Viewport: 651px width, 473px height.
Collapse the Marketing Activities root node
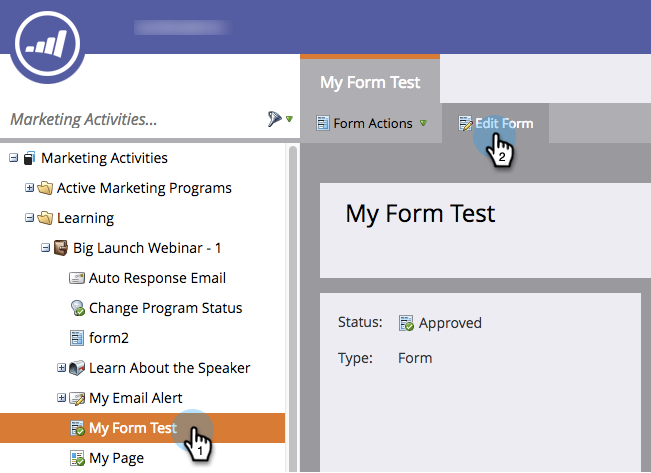(x=14, y=158)
